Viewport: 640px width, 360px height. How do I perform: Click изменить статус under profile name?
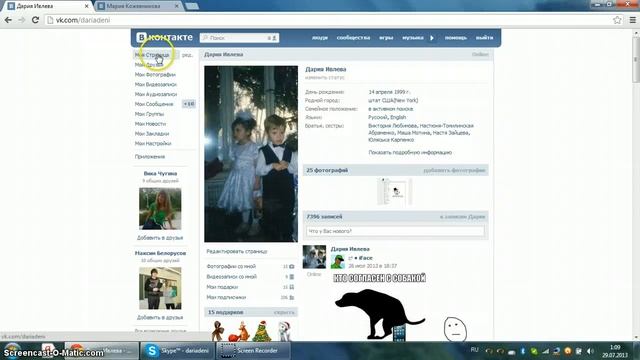325,78
